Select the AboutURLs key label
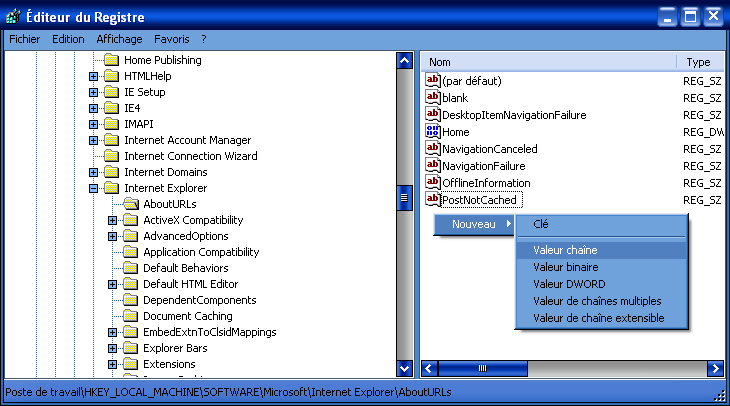The height and width of the screenshot is (406, 730). (x=170, y=204)
